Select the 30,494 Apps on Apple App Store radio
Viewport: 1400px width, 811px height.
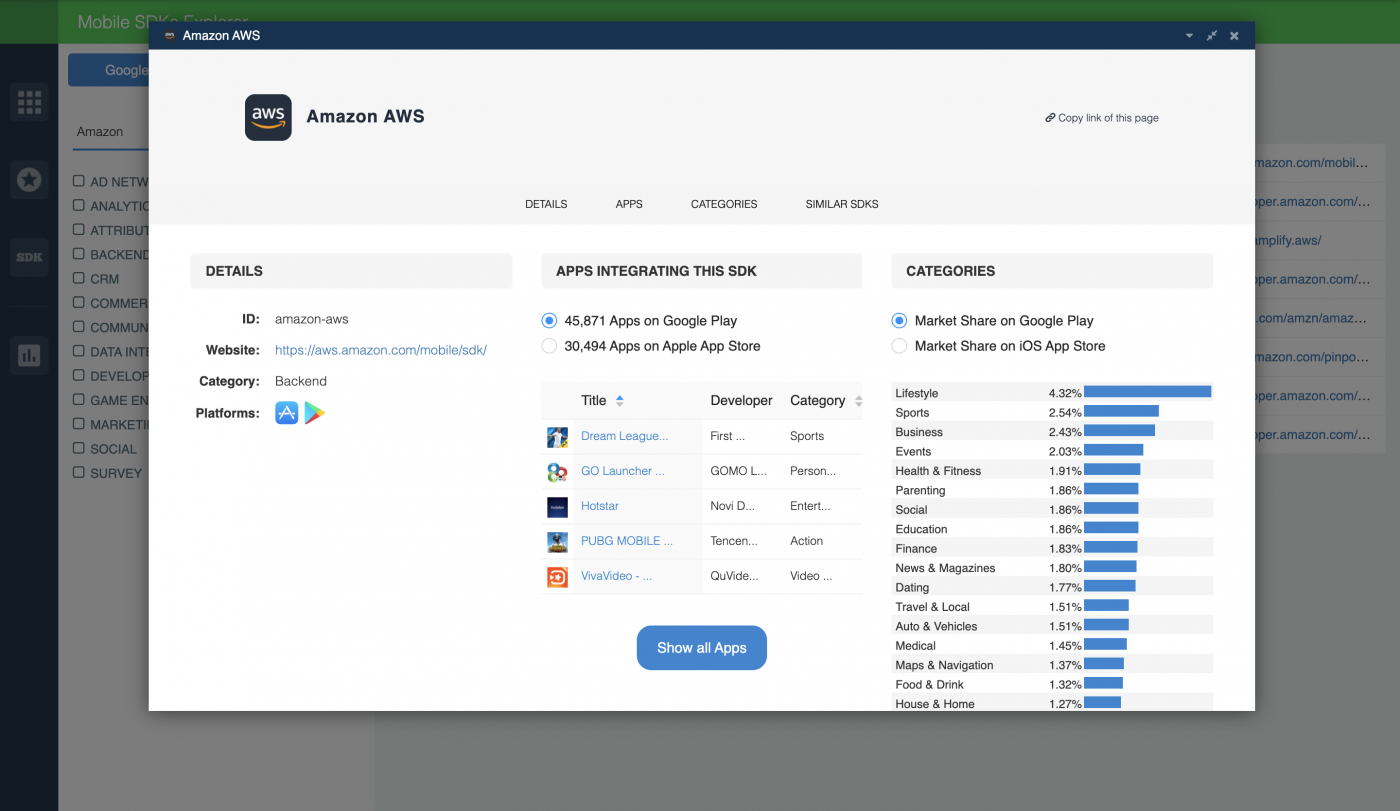pyautogui.click(x=549, y=345)
